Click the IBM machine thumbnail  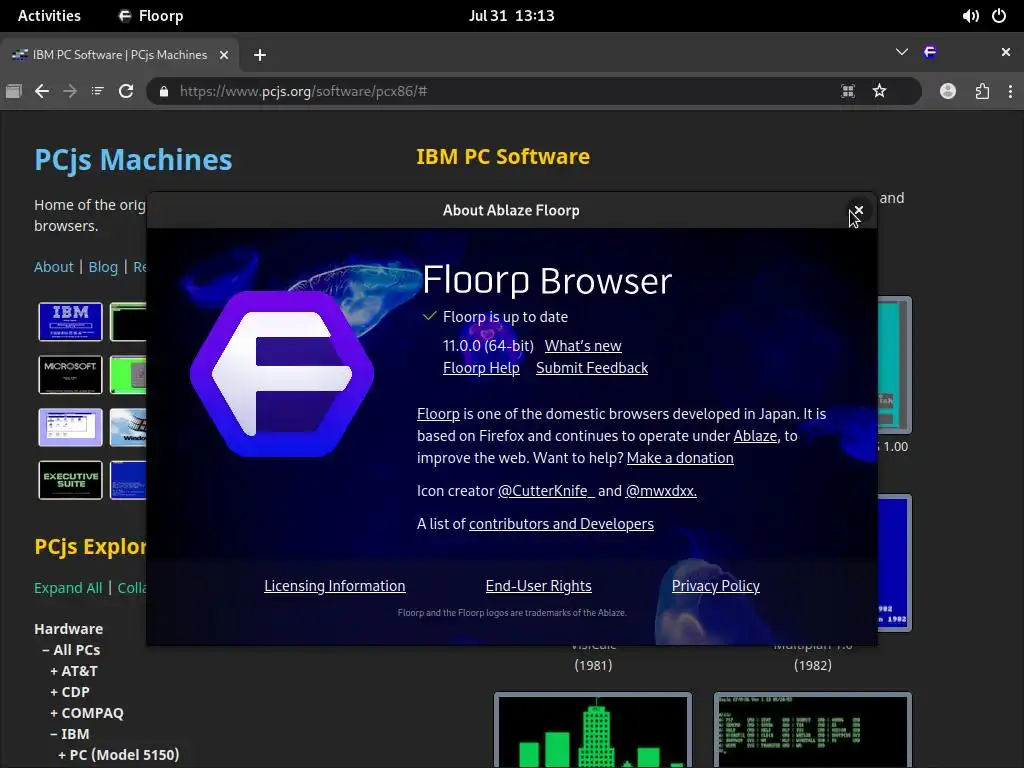pos(71,321)
